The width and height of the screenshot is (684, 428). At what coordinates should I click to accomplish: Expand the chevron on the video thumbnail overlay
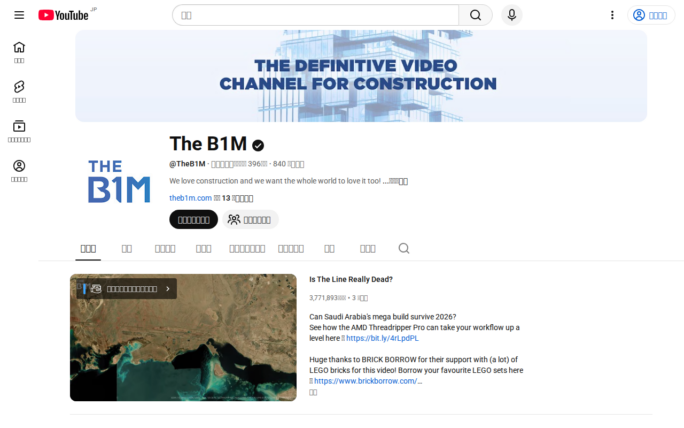168,289
